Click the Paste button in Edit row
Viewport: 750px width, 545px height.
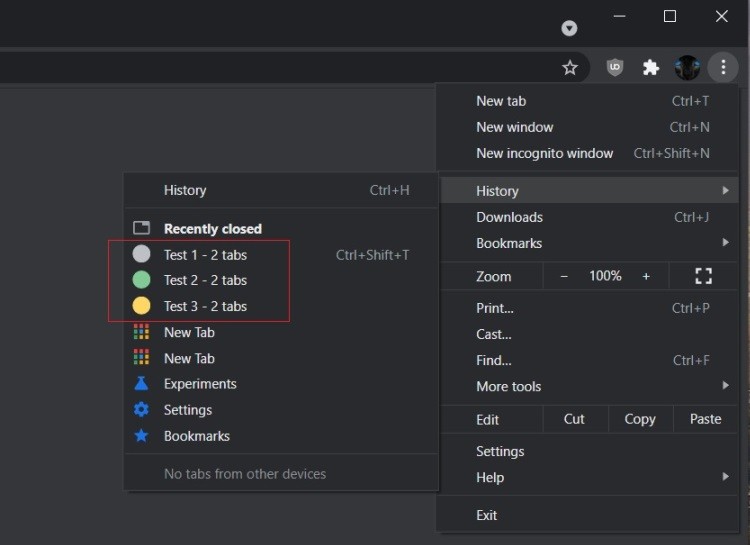(x=705, y=419)
